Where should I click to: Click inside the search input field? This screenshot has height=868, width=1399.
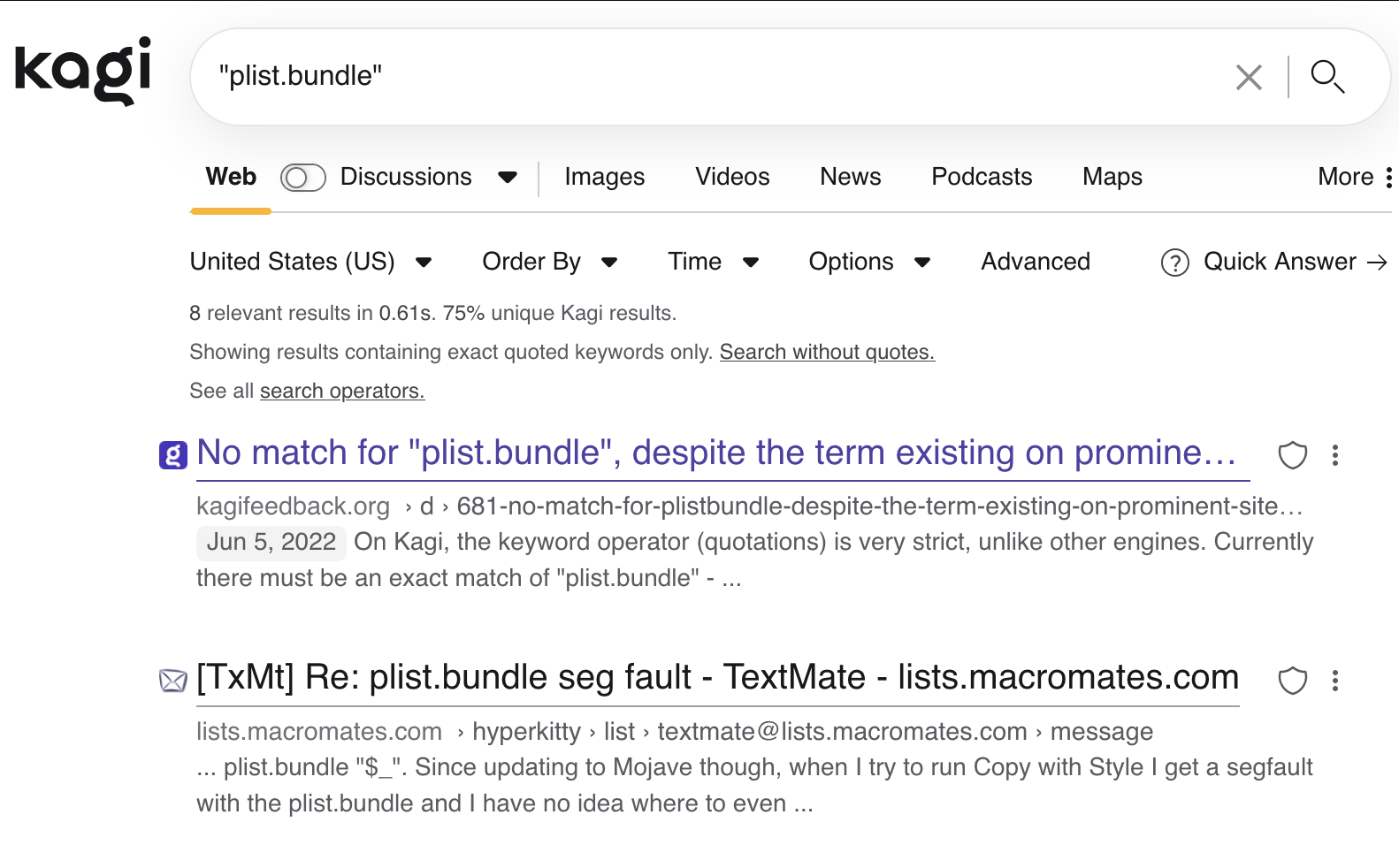pos(707,76)
